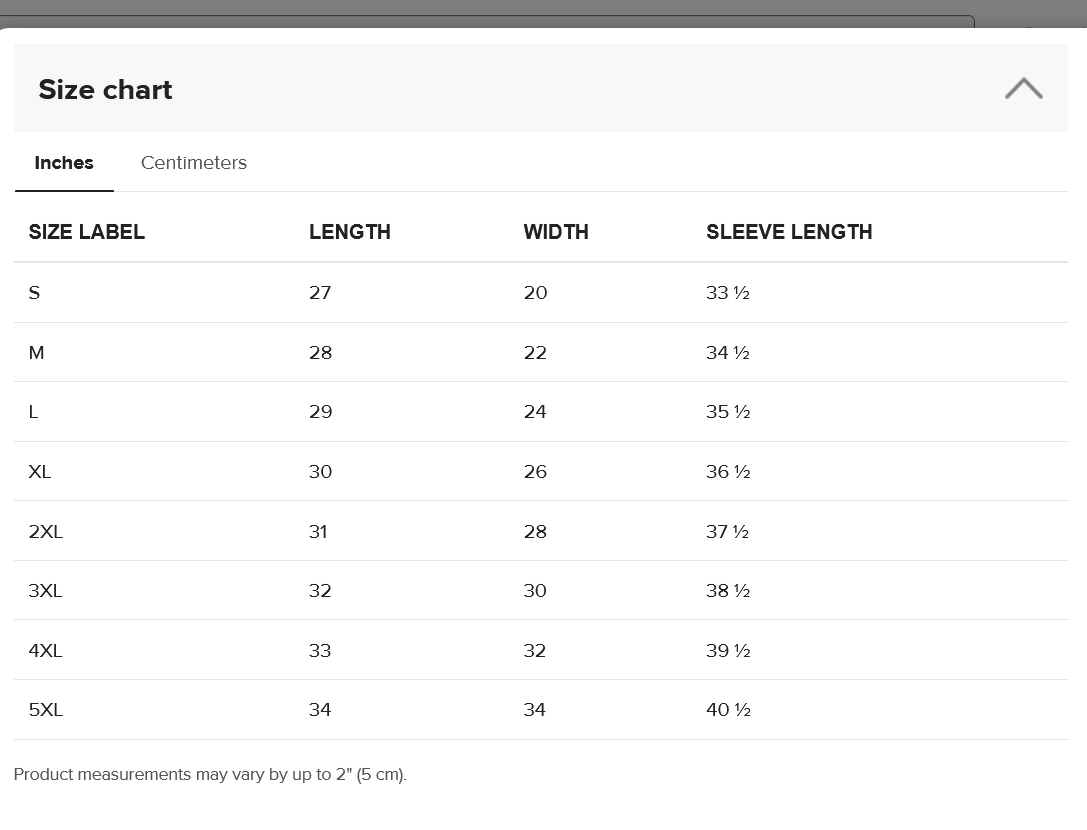Click the L size label
This screenshot has width=1087, height=830.
point(34,412)
